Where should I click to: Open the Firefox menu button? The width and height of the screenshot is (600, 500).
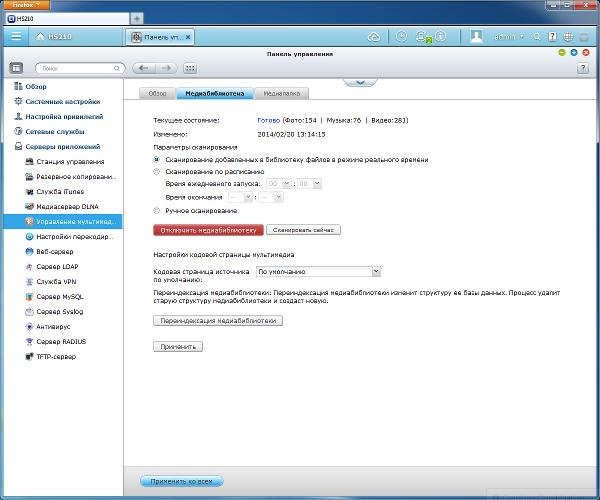click(x=26, y=5)
